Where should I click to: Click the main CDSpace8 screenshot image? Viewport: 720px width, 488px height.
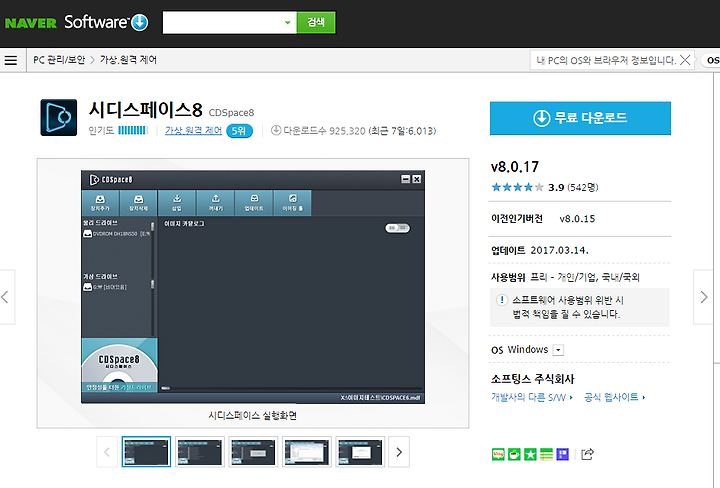coord(253,287)
